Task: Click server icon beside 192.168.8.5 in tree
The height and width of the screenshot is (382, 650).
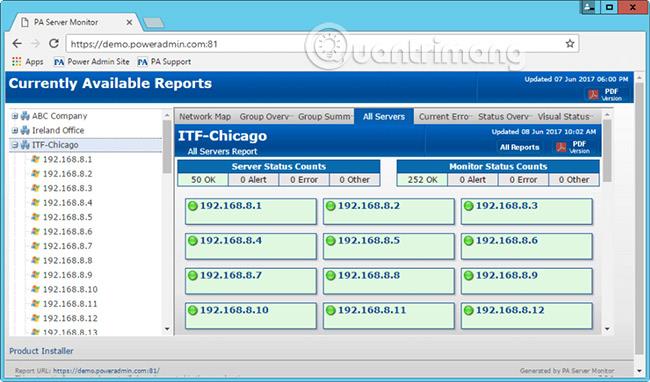Action: point(36,217)
